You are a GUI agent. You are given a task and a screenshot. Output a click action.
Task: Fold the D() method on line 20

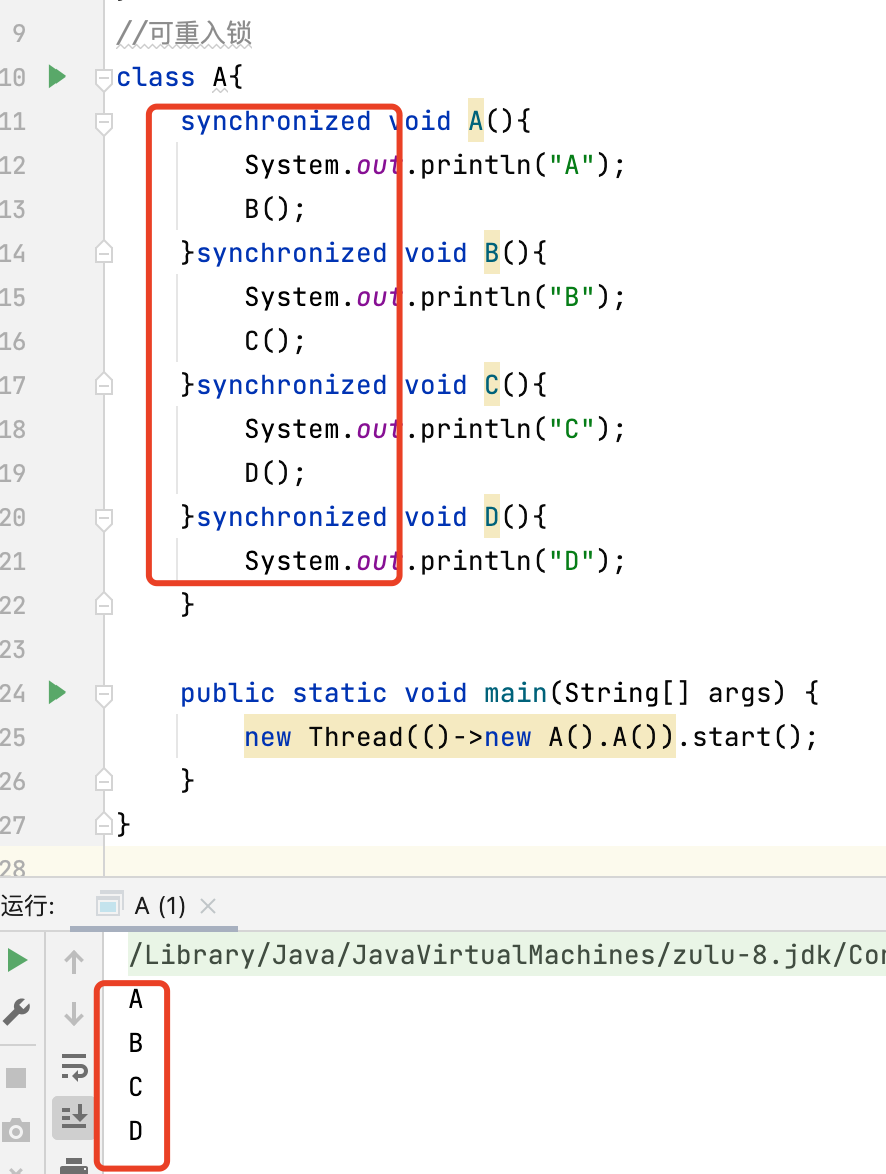[x=103, y=518]
